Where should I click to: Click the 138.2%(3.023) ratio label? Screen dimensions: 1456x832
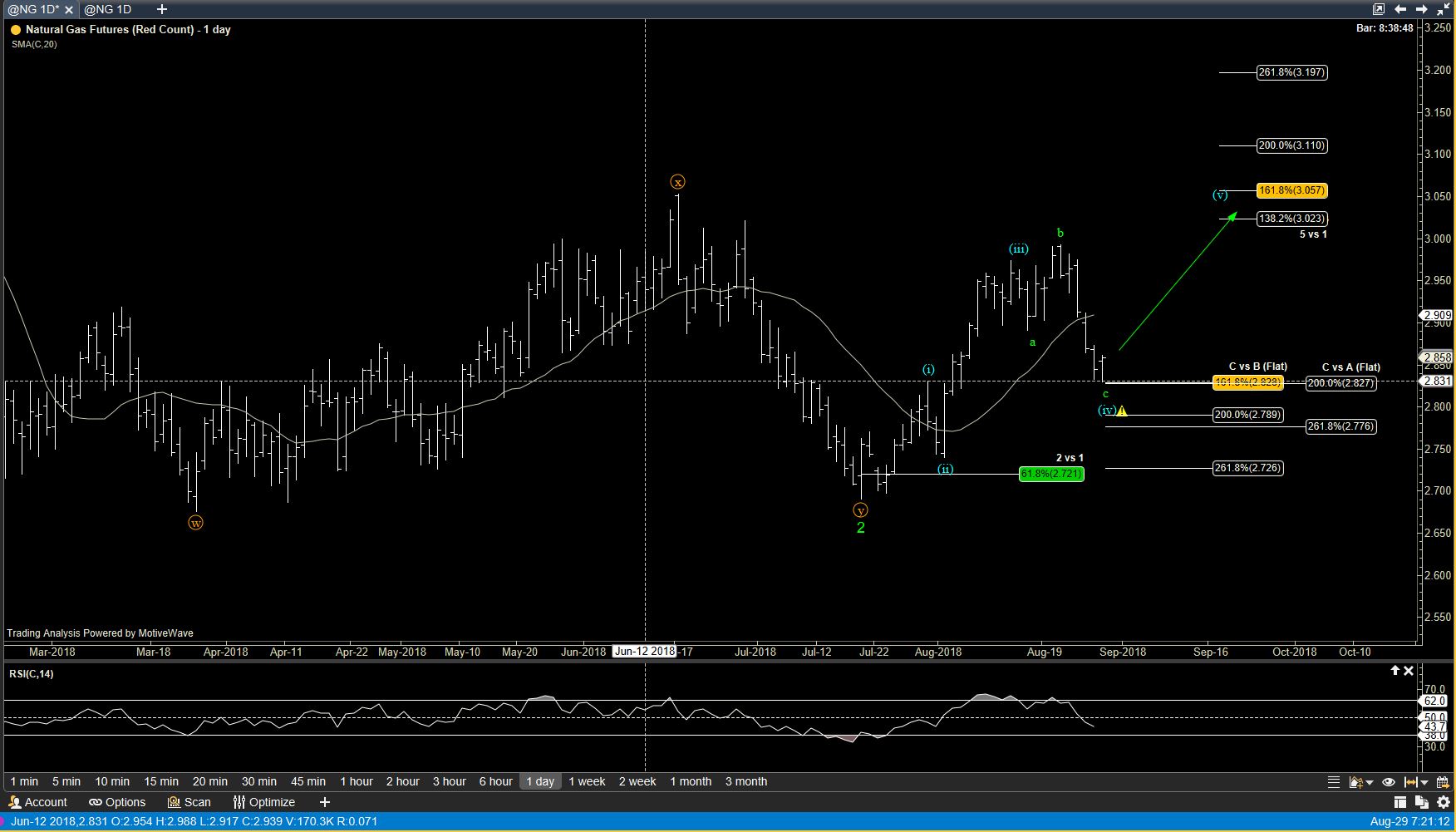click(1291, 219)
